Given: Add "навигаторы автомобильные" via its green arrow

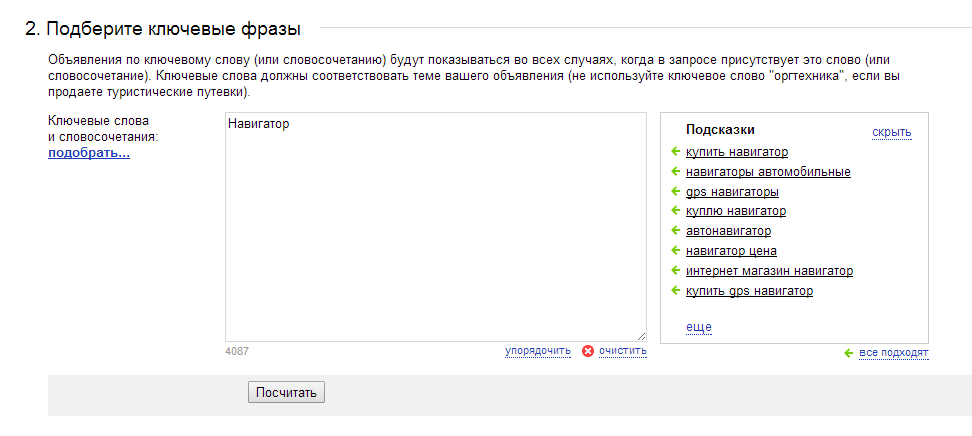Looking at the screenshot, I should (676, 172).
